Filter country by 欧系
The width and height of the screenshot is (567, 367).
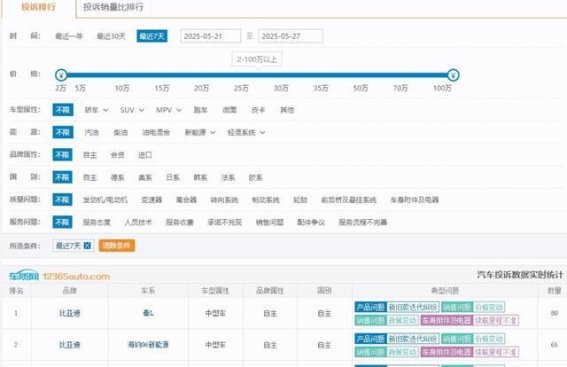(255, 177)
